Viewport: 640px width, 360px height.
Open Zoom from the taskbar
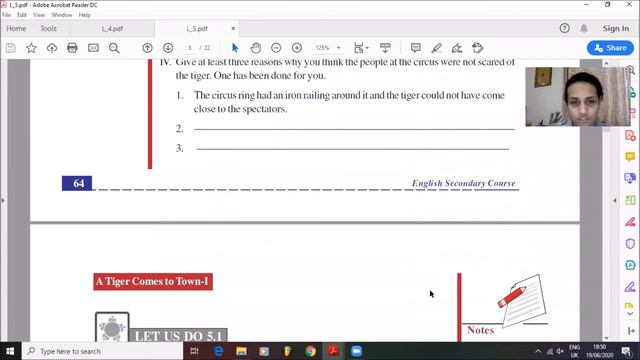tap(356, 351)
